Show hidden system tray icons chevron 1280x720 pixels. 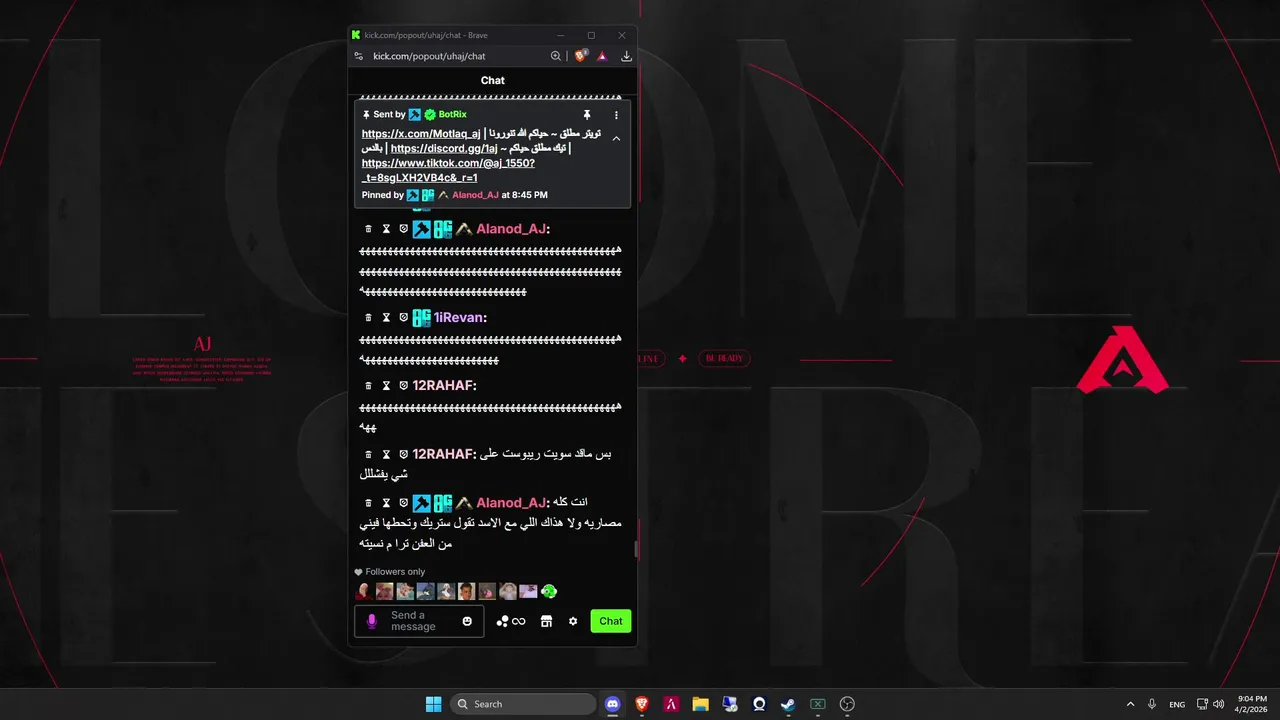point(1131,704)
